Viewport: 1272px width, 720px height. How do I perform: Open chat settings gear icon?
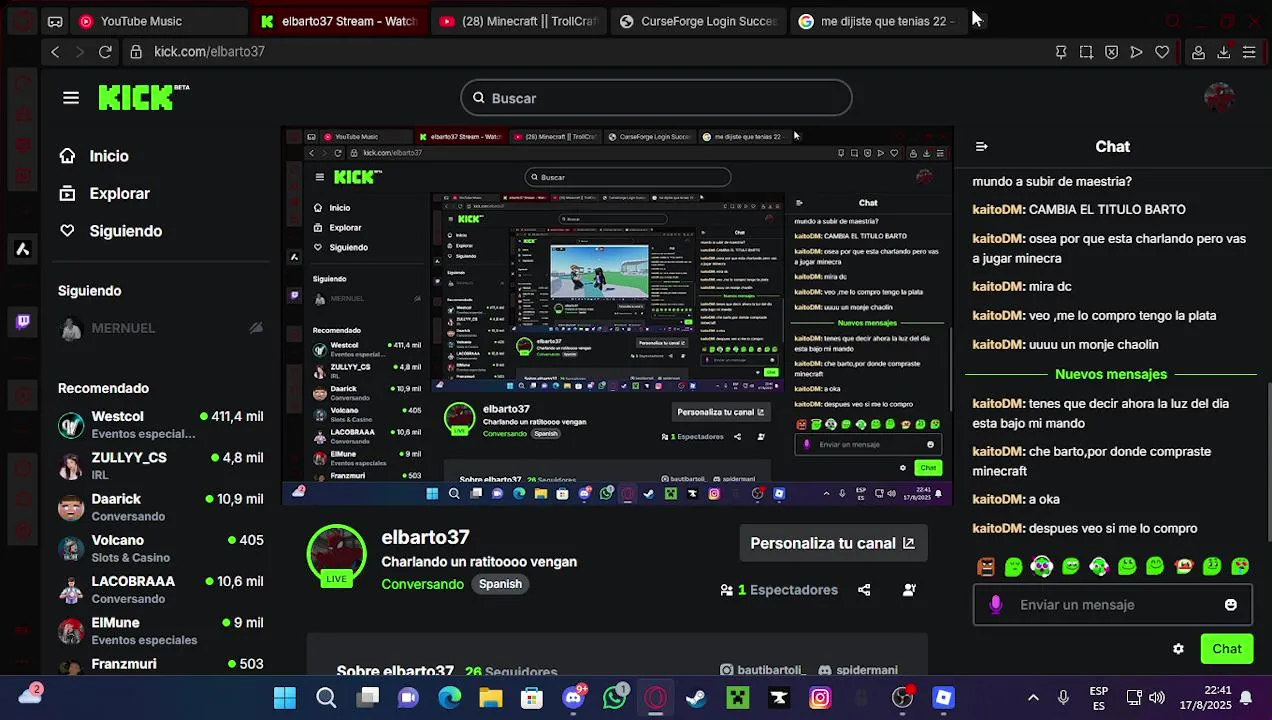(x=1178, y=649)
